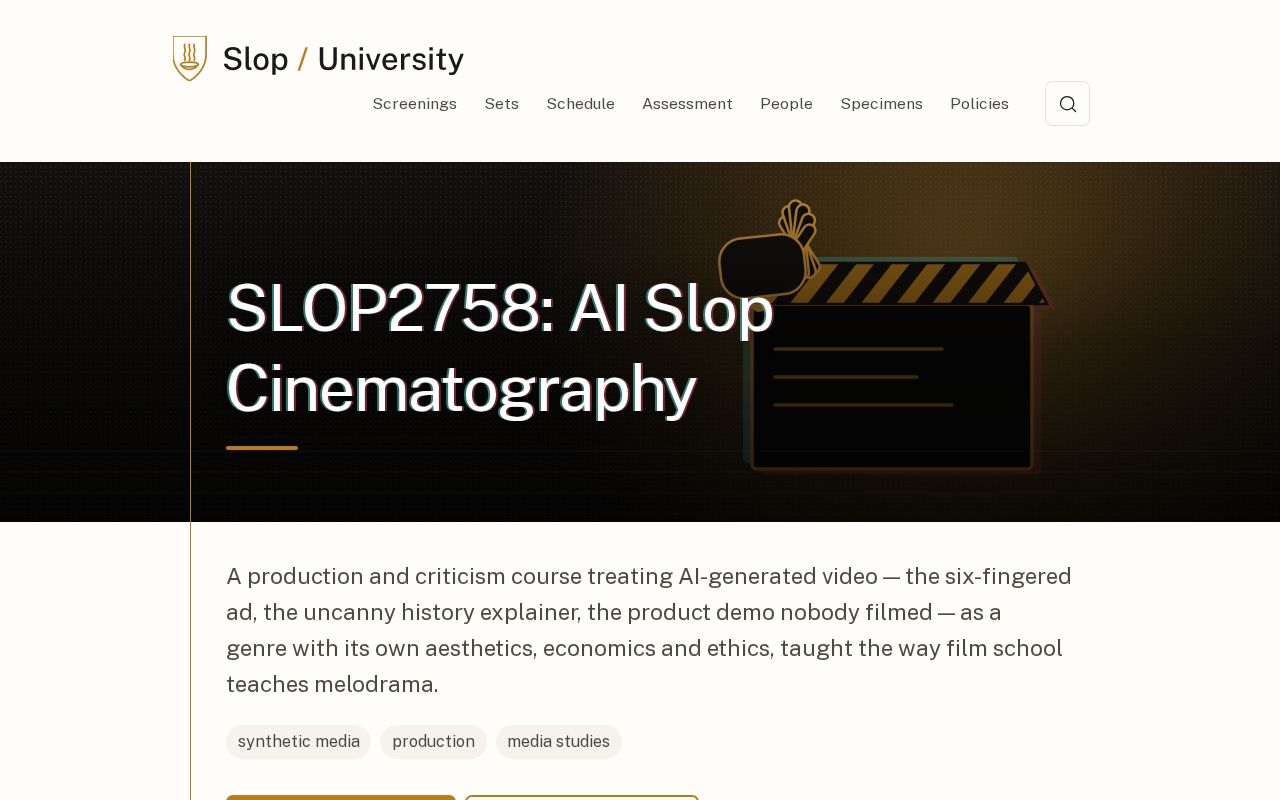Click the media studies tag

(x=558, y=742)
